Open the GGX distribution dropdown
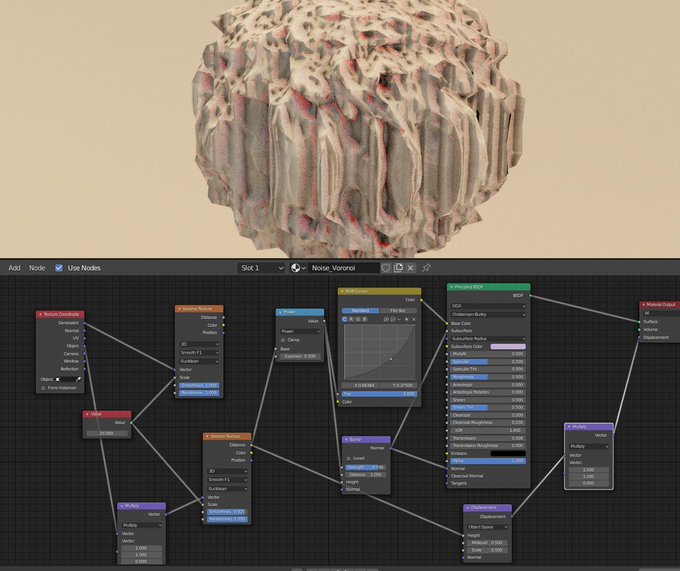 (x=488, y=306)
